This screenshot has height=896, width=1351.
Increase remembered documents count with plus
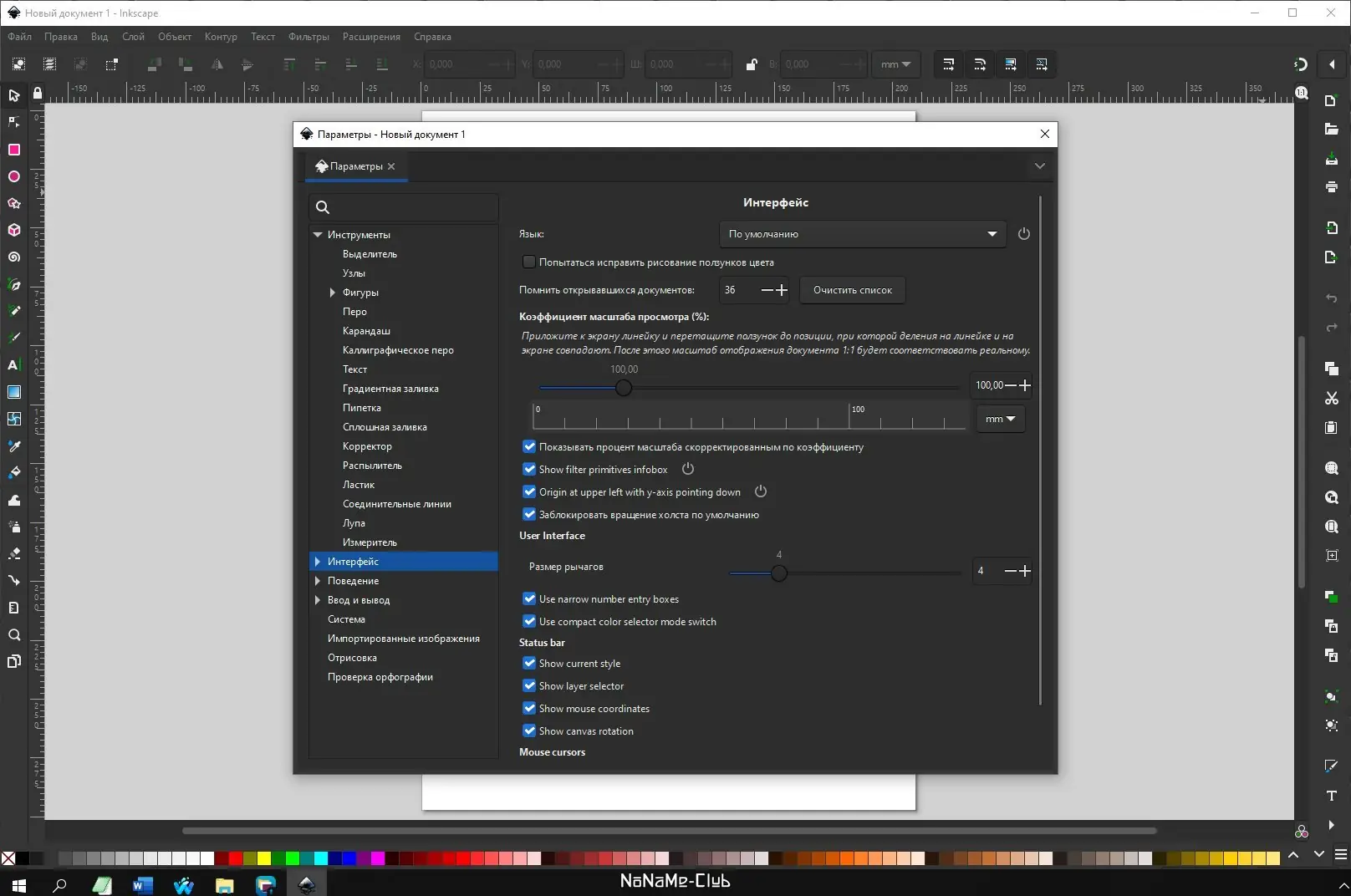pos(782,290)
